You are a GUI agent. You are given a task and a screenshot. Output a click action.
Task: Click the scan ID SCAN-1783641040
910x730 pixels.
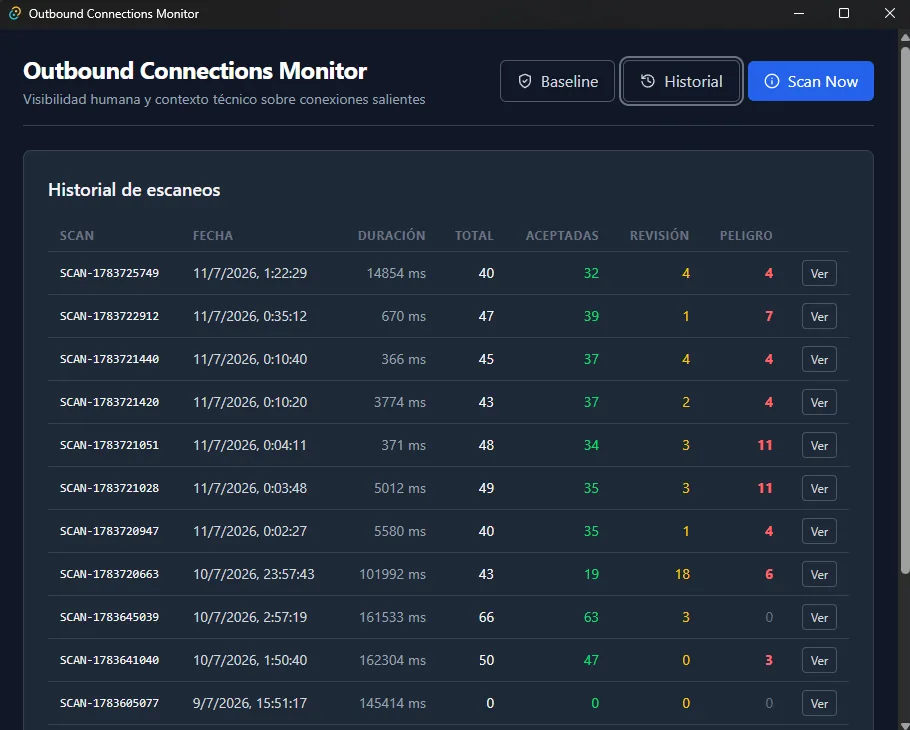click(109, 660)
